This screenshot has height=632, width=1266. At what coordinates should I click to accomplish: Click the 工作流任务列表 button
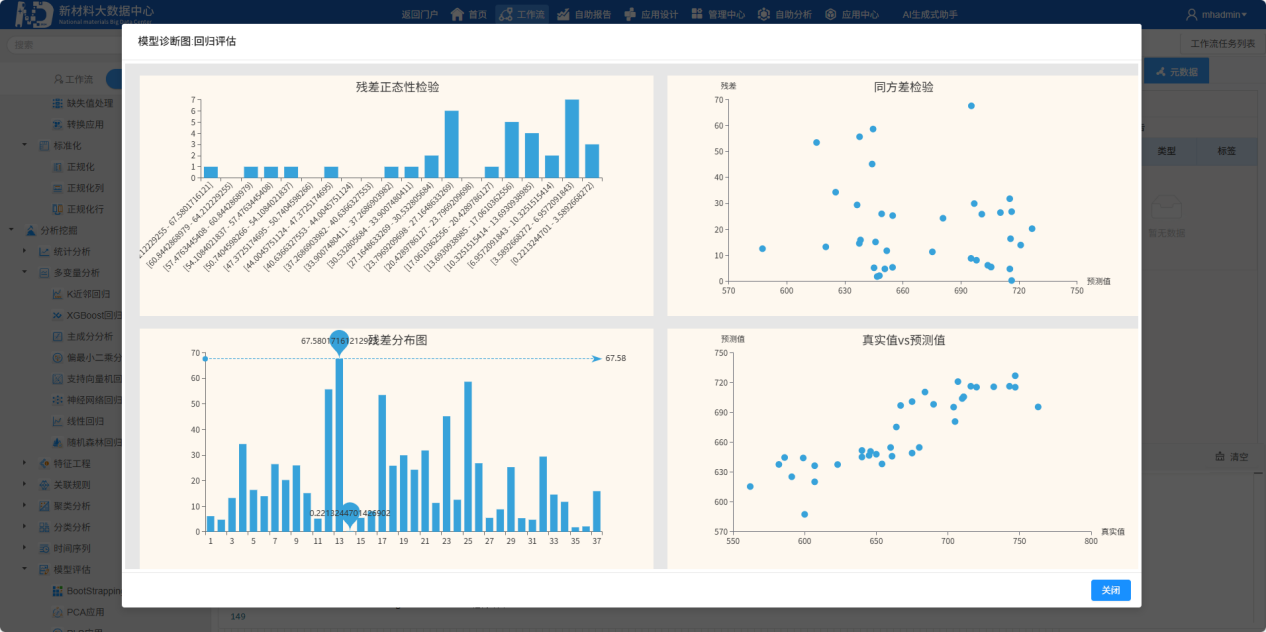[x=1222, y=44]
